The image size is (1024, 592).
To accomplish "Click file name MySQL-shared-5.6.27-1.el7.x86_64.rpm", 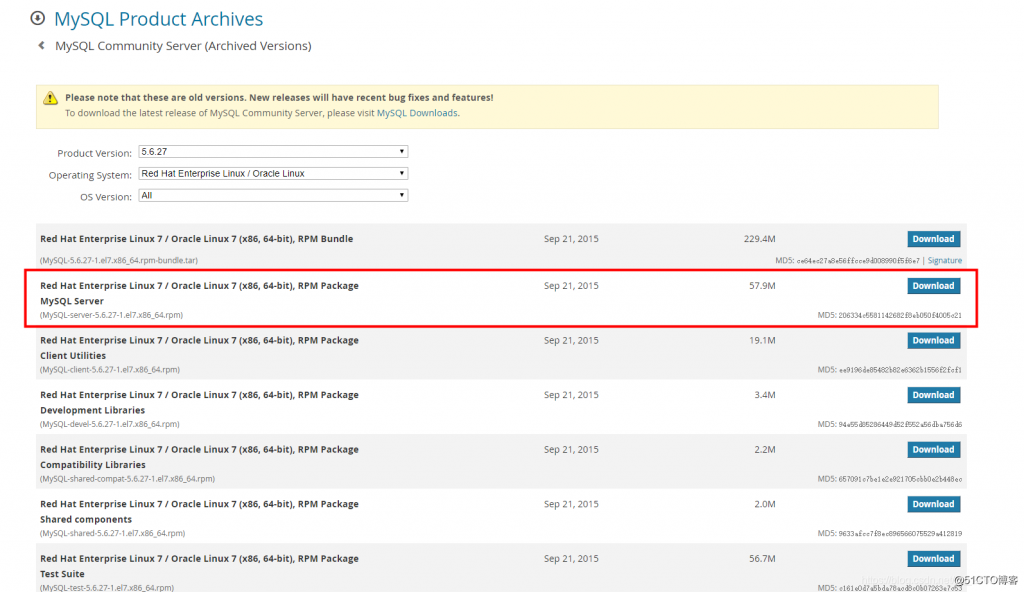I will [112, 533].
